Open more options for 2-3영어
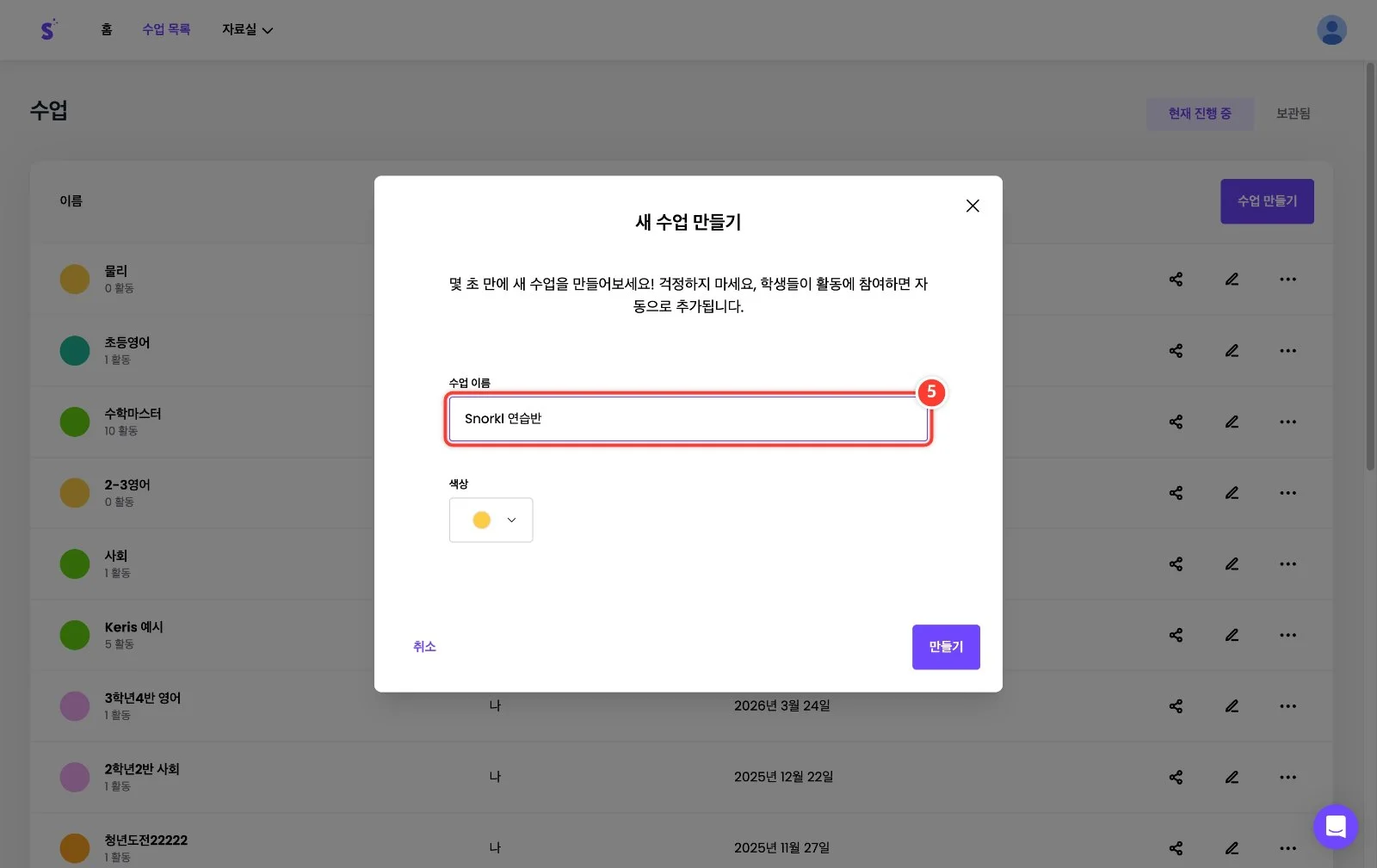 (1287, 493)
